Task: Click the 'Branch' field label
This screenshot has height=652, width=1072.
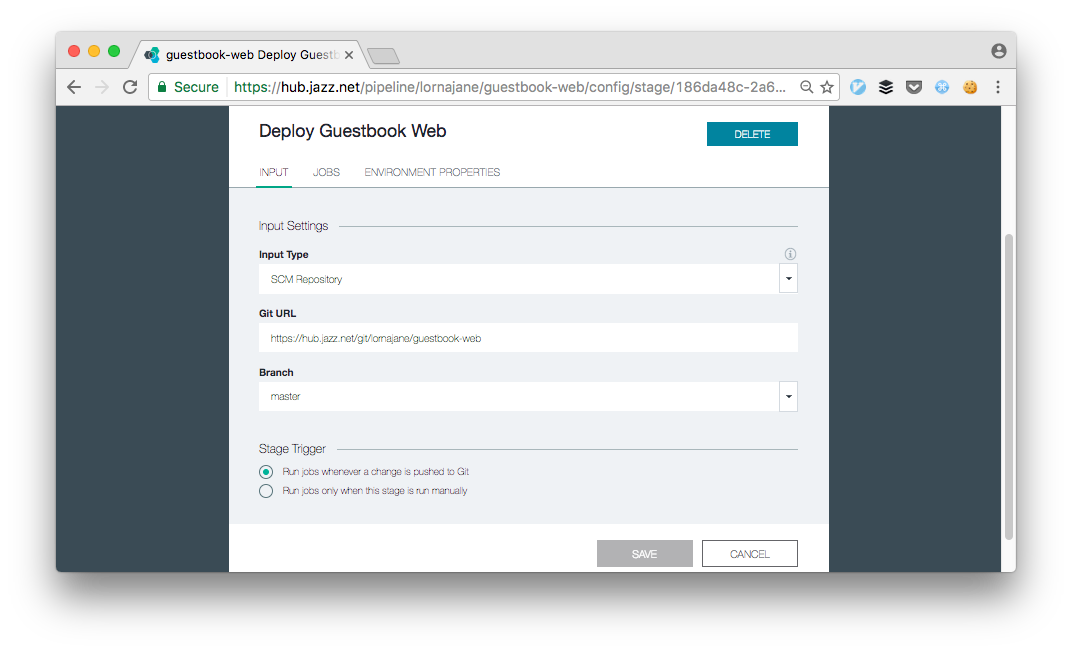Action: tap(276, 372)
